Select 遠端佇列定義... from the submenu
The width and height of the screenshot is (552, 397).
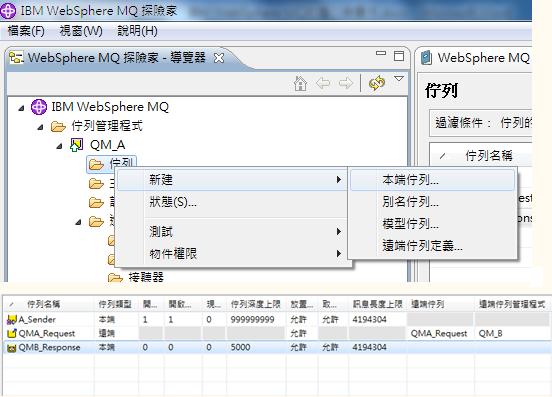coord(433,245)
